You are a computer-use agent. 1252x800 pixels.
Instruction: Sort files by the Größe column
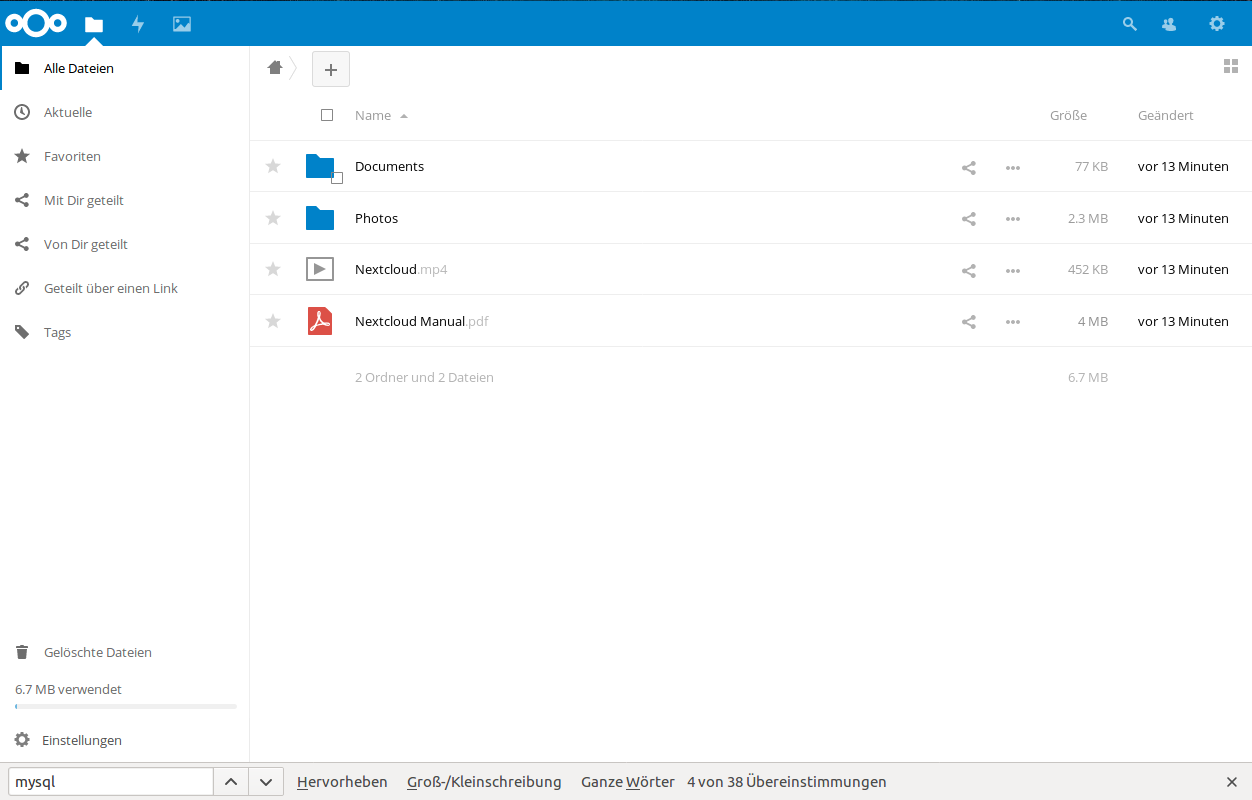[1068, 116]
